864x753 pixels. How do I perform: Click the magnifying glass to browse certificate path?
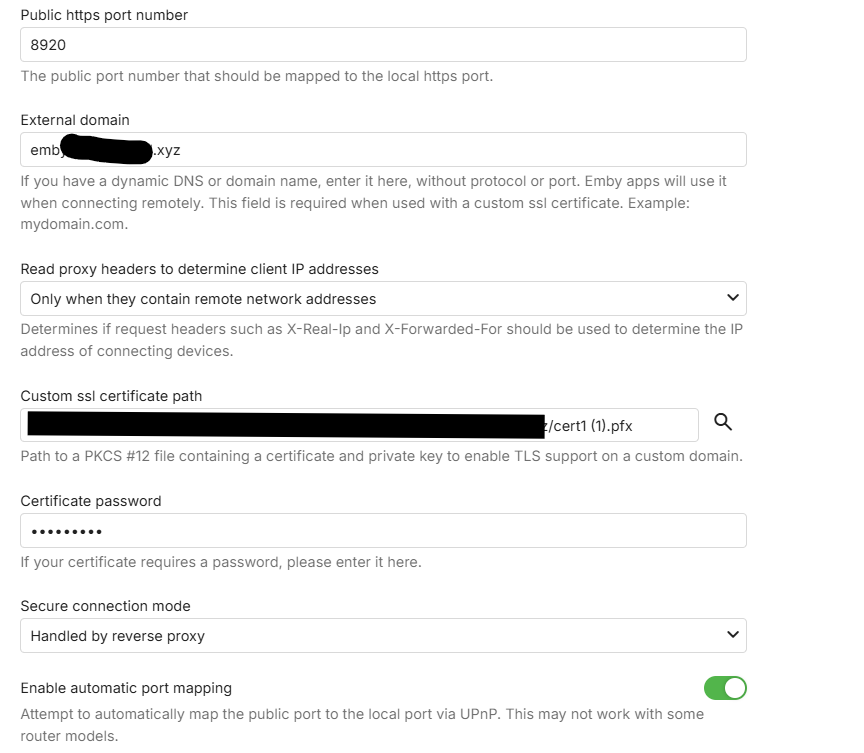(x=723, y=423)
